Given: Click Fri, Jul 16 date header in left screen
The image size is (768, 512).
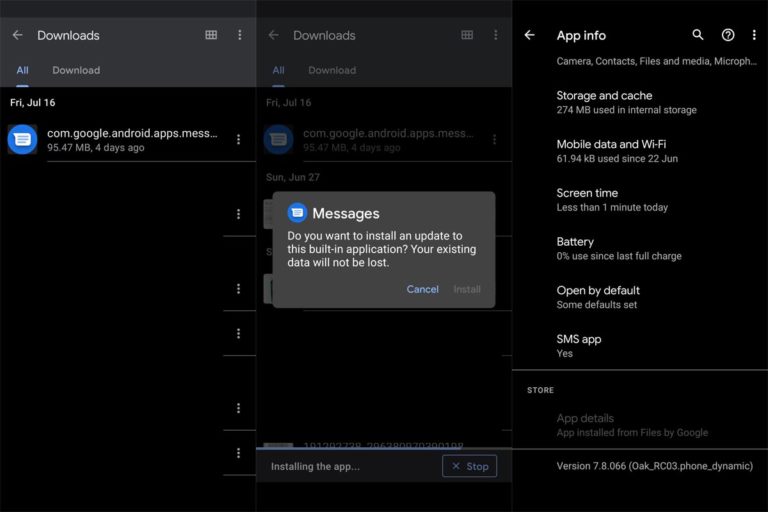Looking at the screenshot, I should 32,102.
